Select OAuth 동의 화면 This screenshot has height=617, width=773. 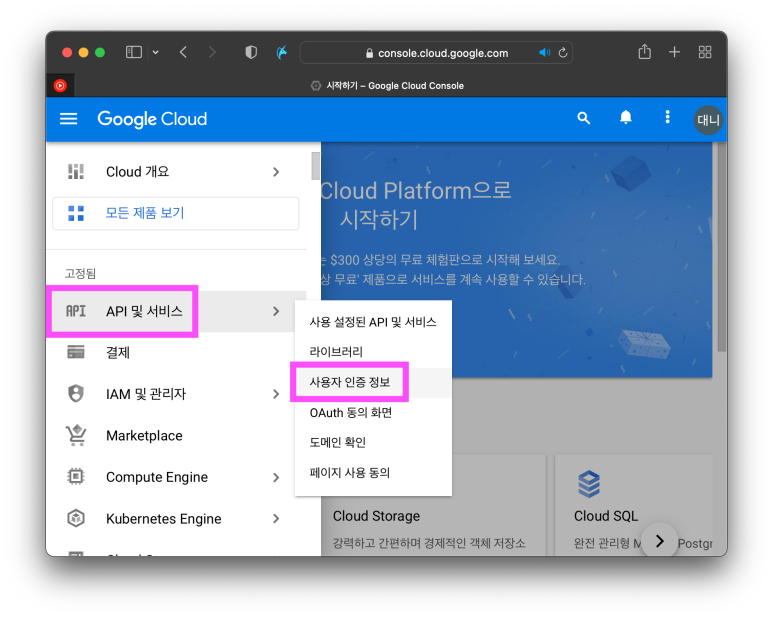[373, 412]
